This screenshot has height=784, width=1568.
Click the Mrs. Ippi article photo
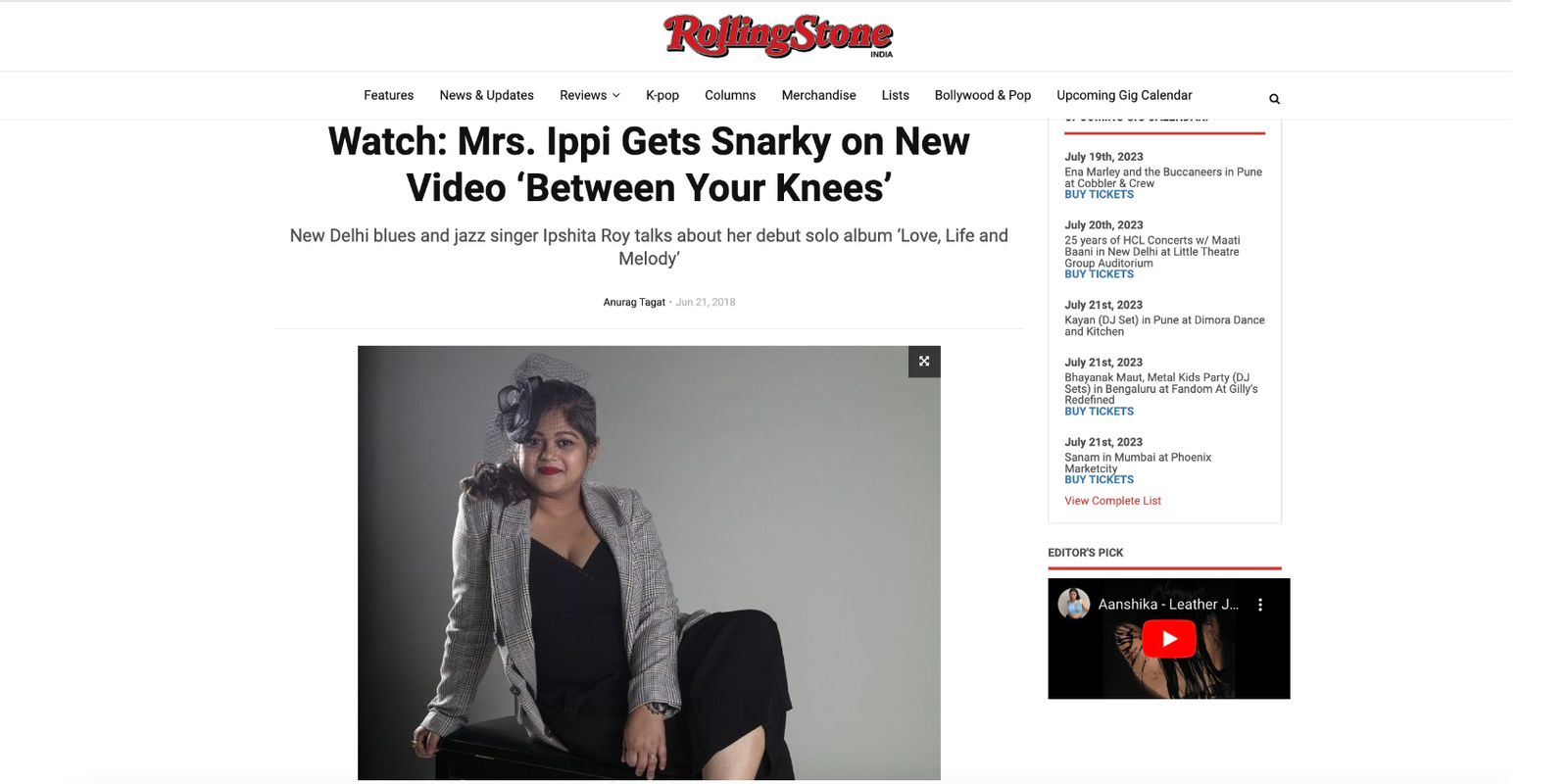tap(649, 563)
